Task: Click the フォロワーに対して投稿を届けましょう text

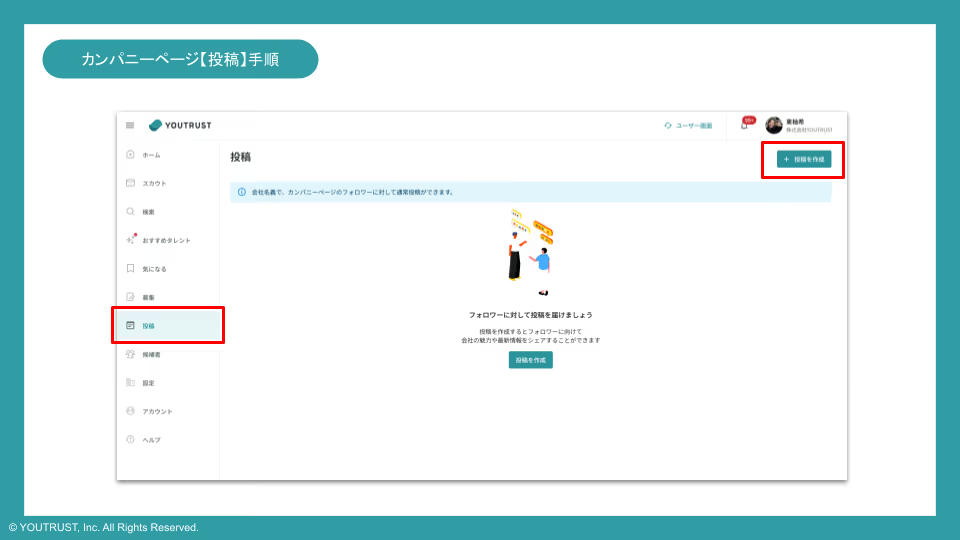Action: pyautogui.click(x=530, y=315)
